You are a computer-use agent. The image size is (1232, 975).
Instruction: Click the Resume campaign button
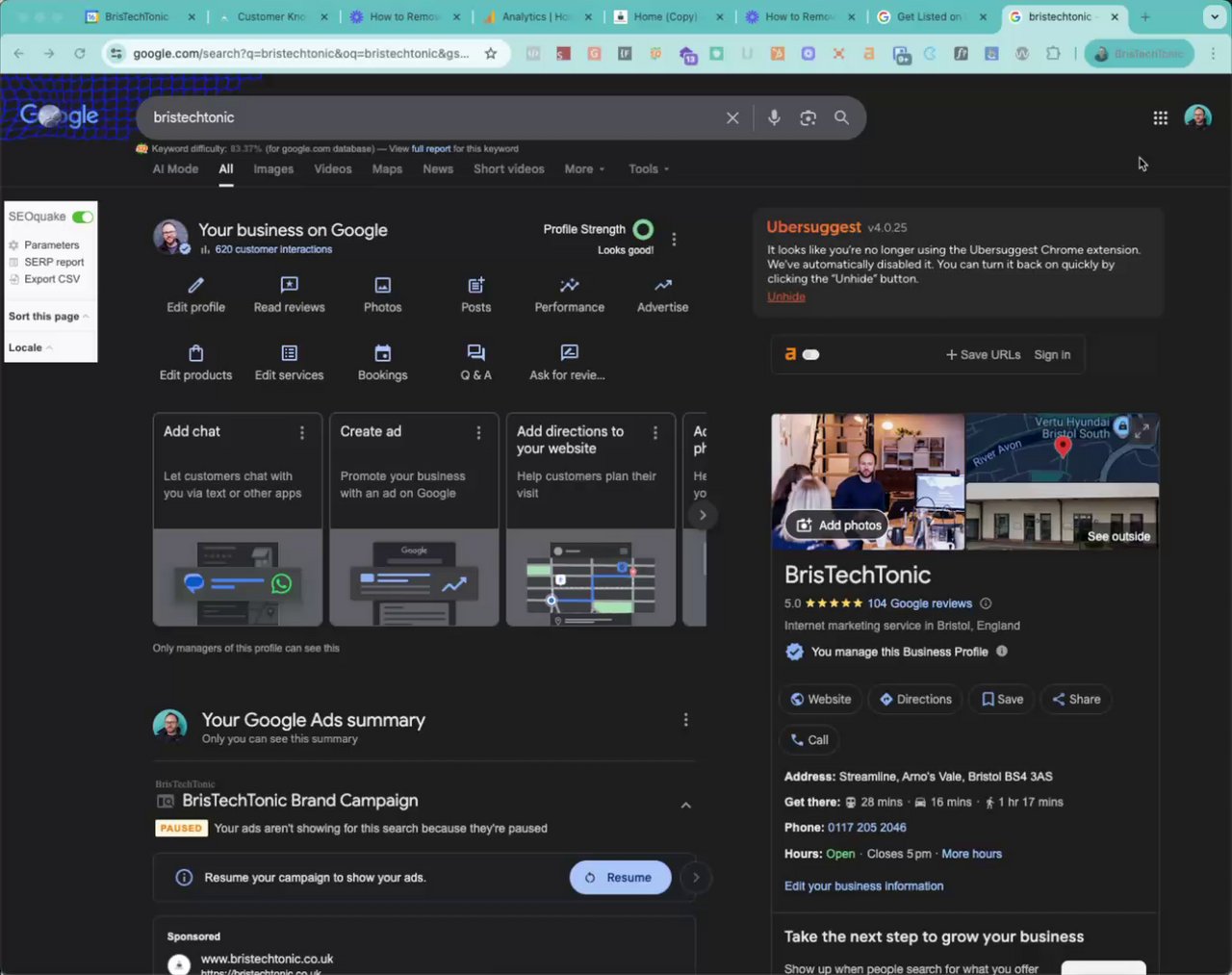[x=620, y=878]
